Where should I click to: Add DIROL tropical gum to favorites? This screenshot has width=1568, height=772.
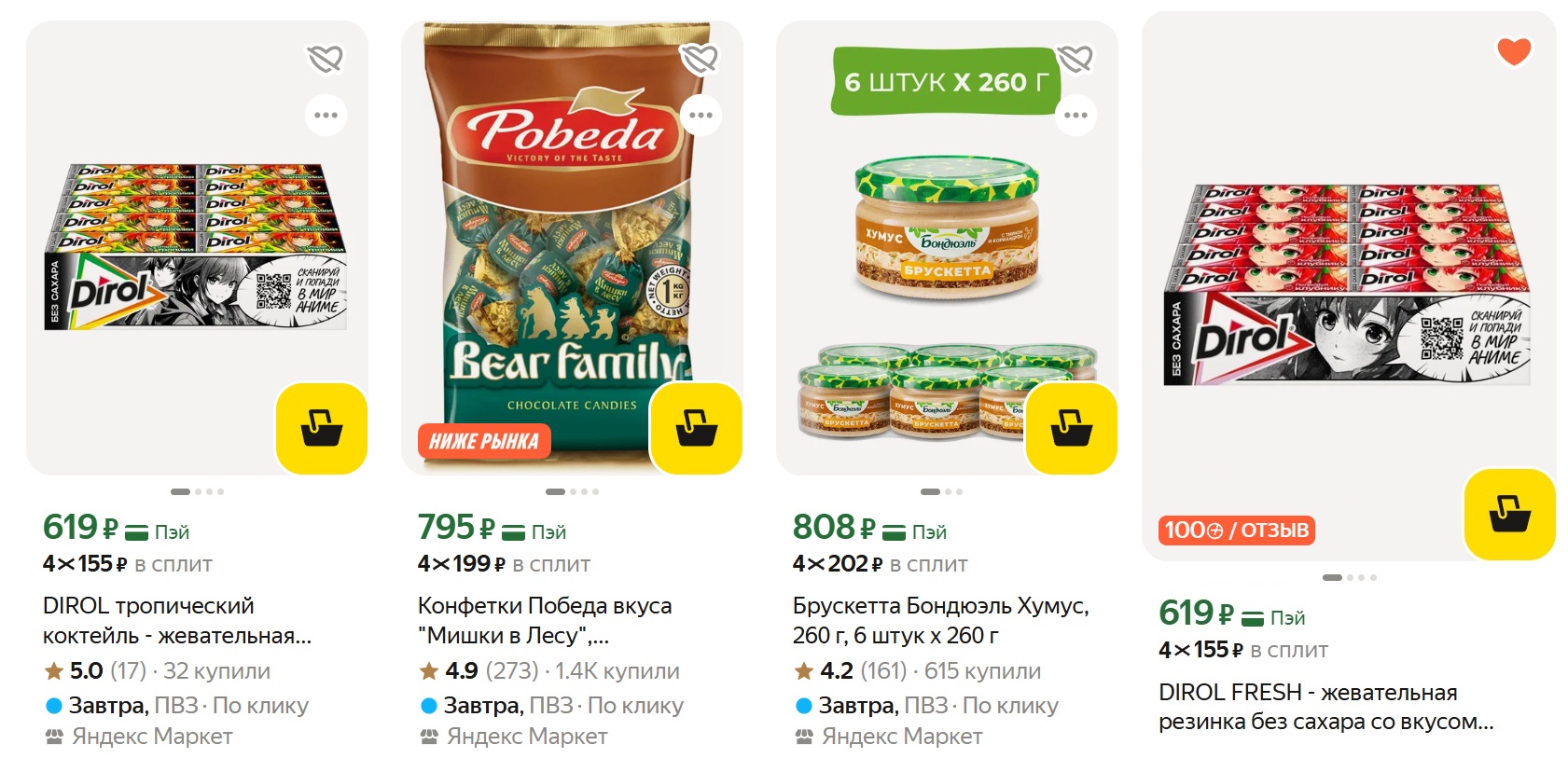[326, 59]
